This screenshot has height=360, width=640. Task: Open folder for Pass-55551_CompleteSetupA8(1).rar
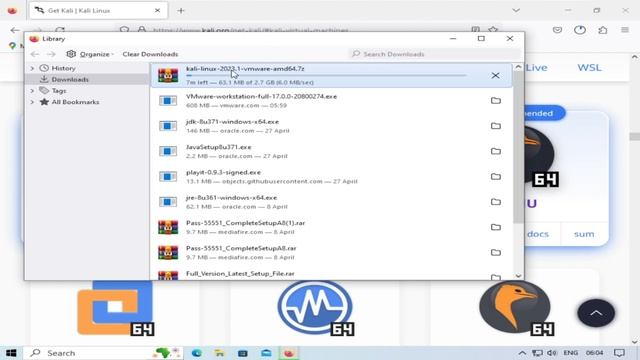point(496,227)
